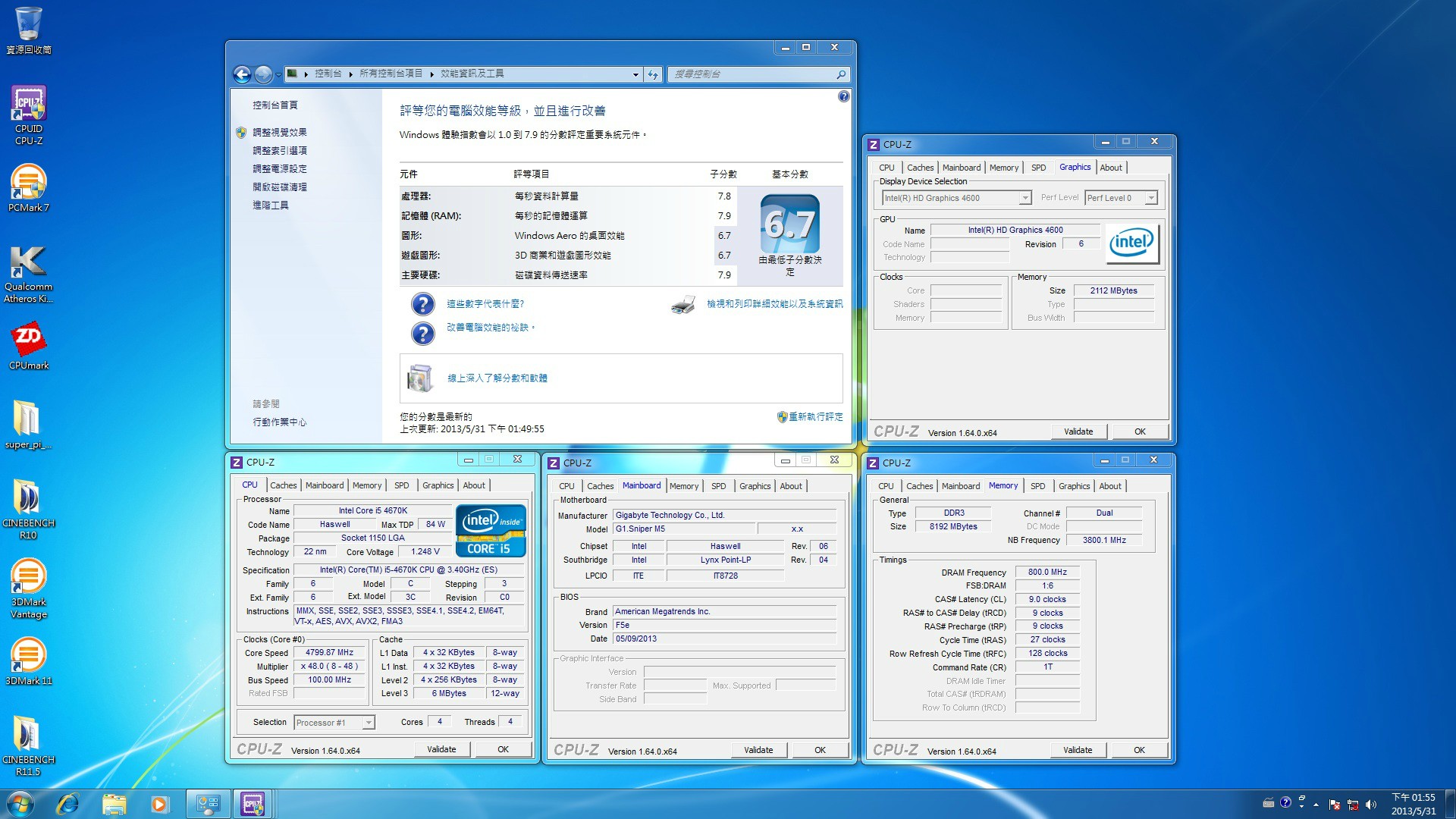Switch to CPU tab in the Memory window
The image size is (1456, 819).
pos(886,486)
